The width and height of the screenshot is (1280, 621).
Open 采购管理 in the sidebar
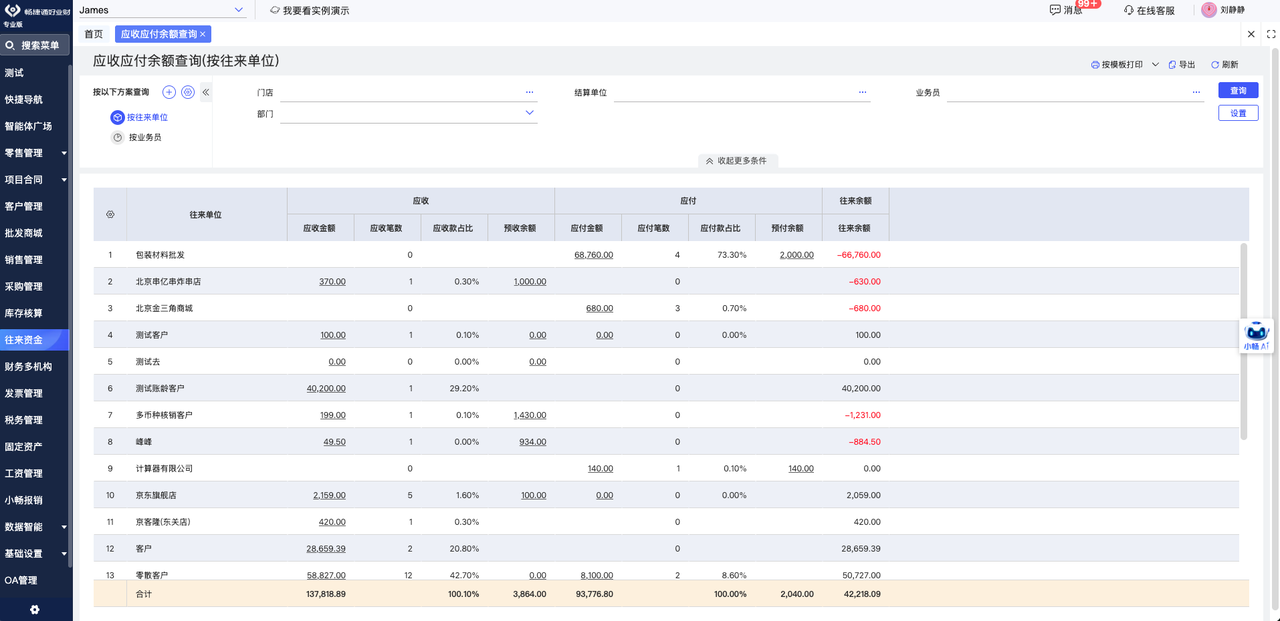pos(24,286)
